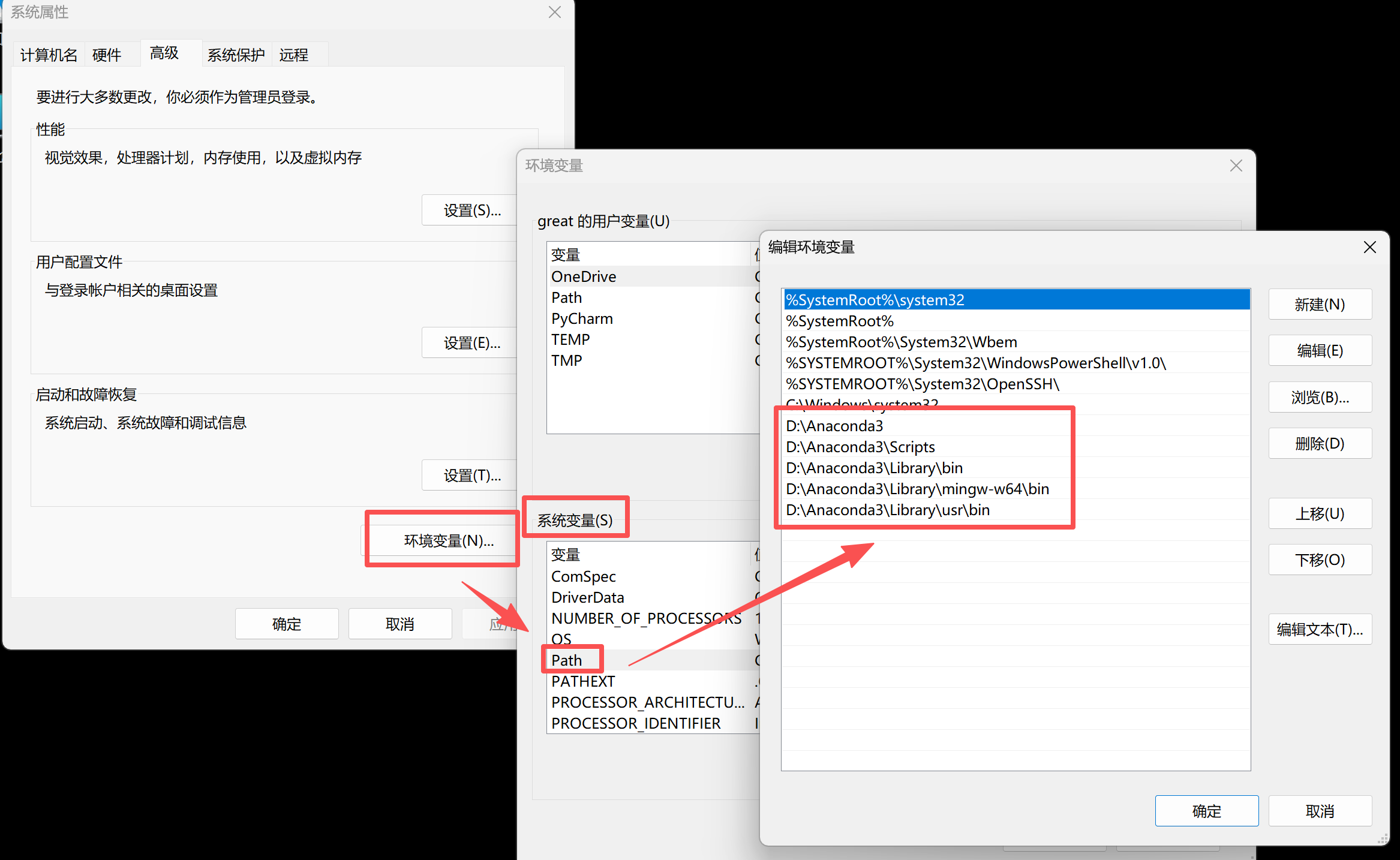Image resolution: width=1400 pixels, height=860 pixels.
Task: Select the D:\Anaconda3\Library\mingw-w64\bin entry
Action: tap(917, 489)
